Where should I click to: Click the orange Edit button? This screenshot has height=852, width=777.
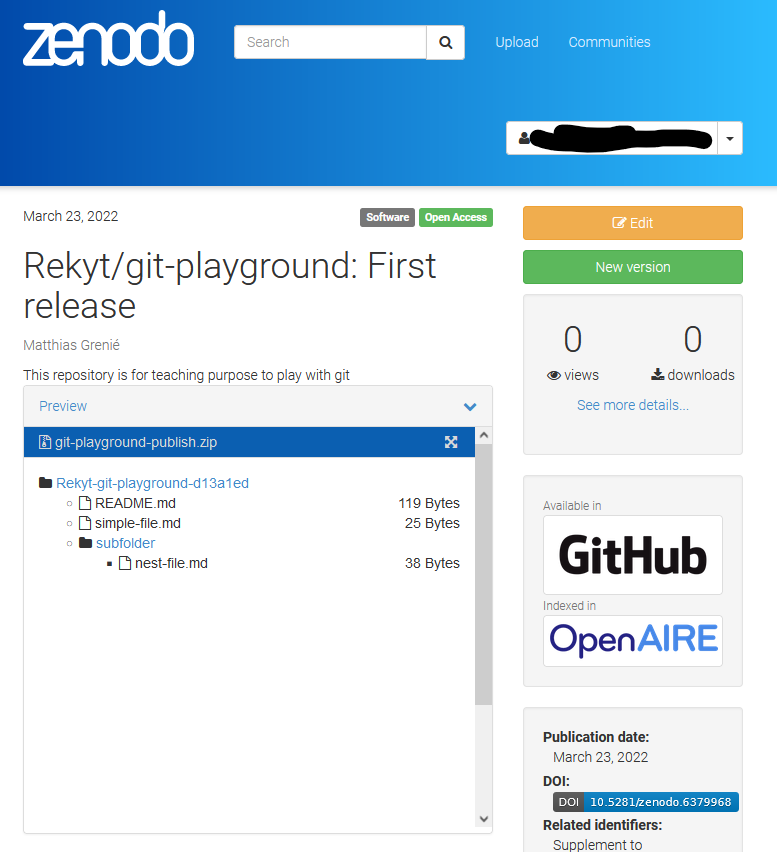632,223
